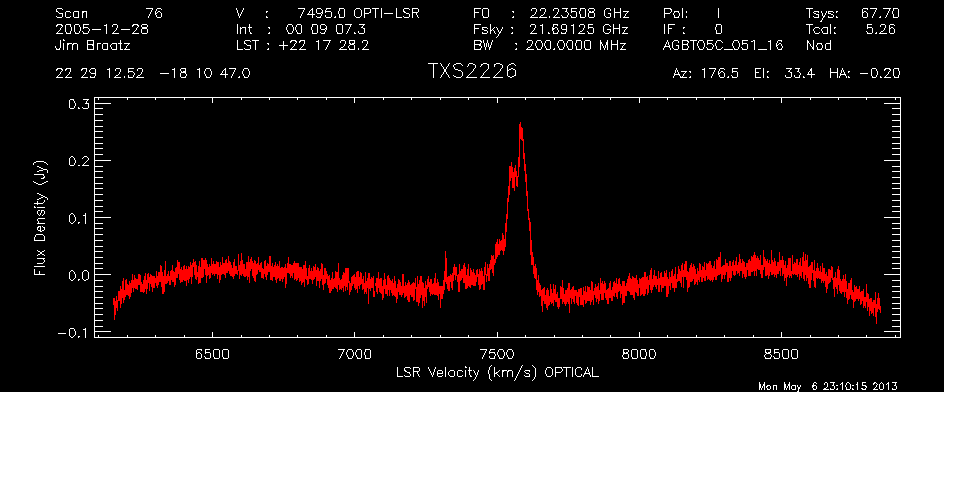Screen dimensions: 962x490
Task: Click the Tcal value 5.26
Action: point(880,29)
